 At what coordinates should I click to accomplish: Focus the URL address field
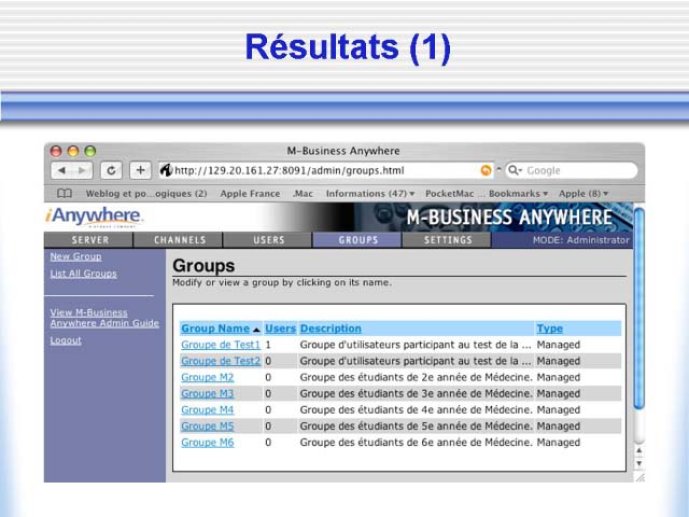tap(326, 170)
